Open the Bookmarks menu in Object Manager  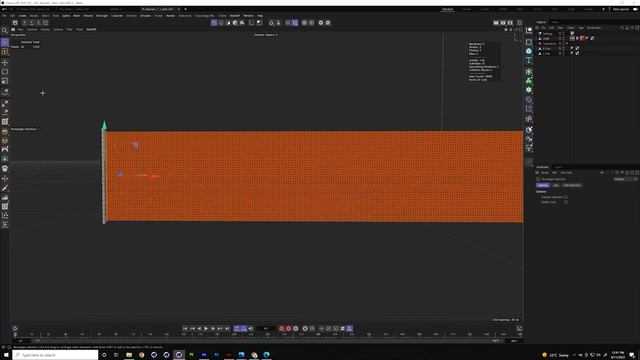(594, 28)
